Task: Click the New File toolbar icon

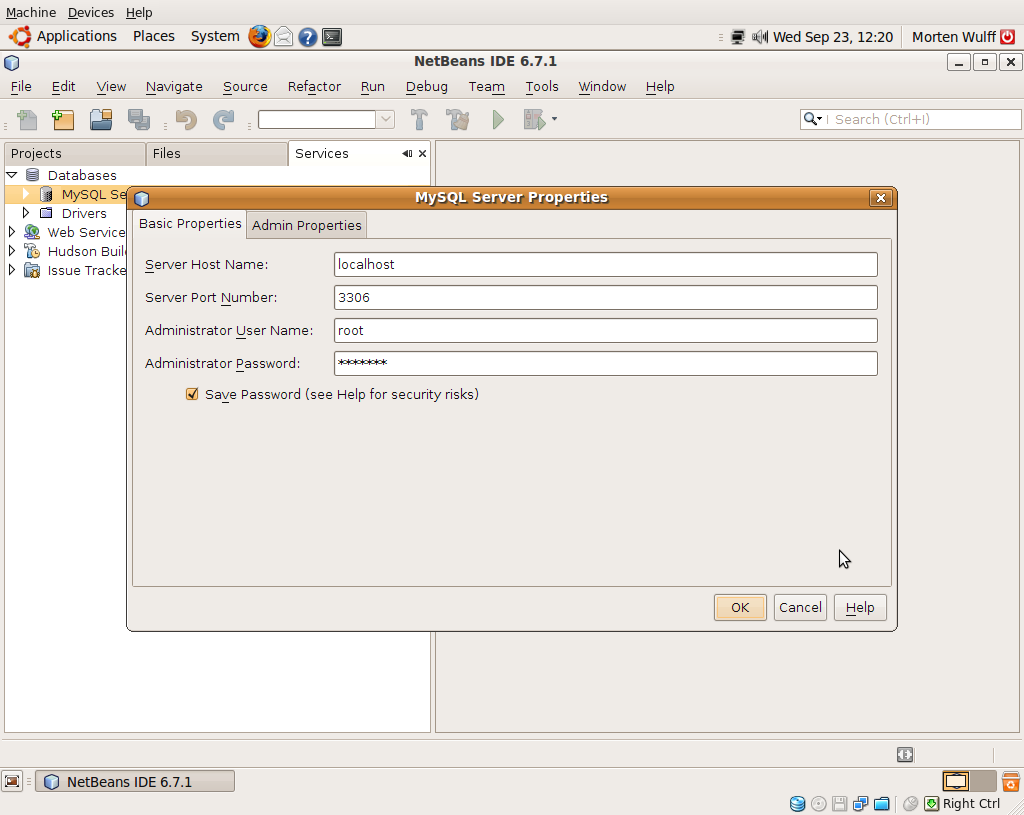Action: tap(27, 120)
